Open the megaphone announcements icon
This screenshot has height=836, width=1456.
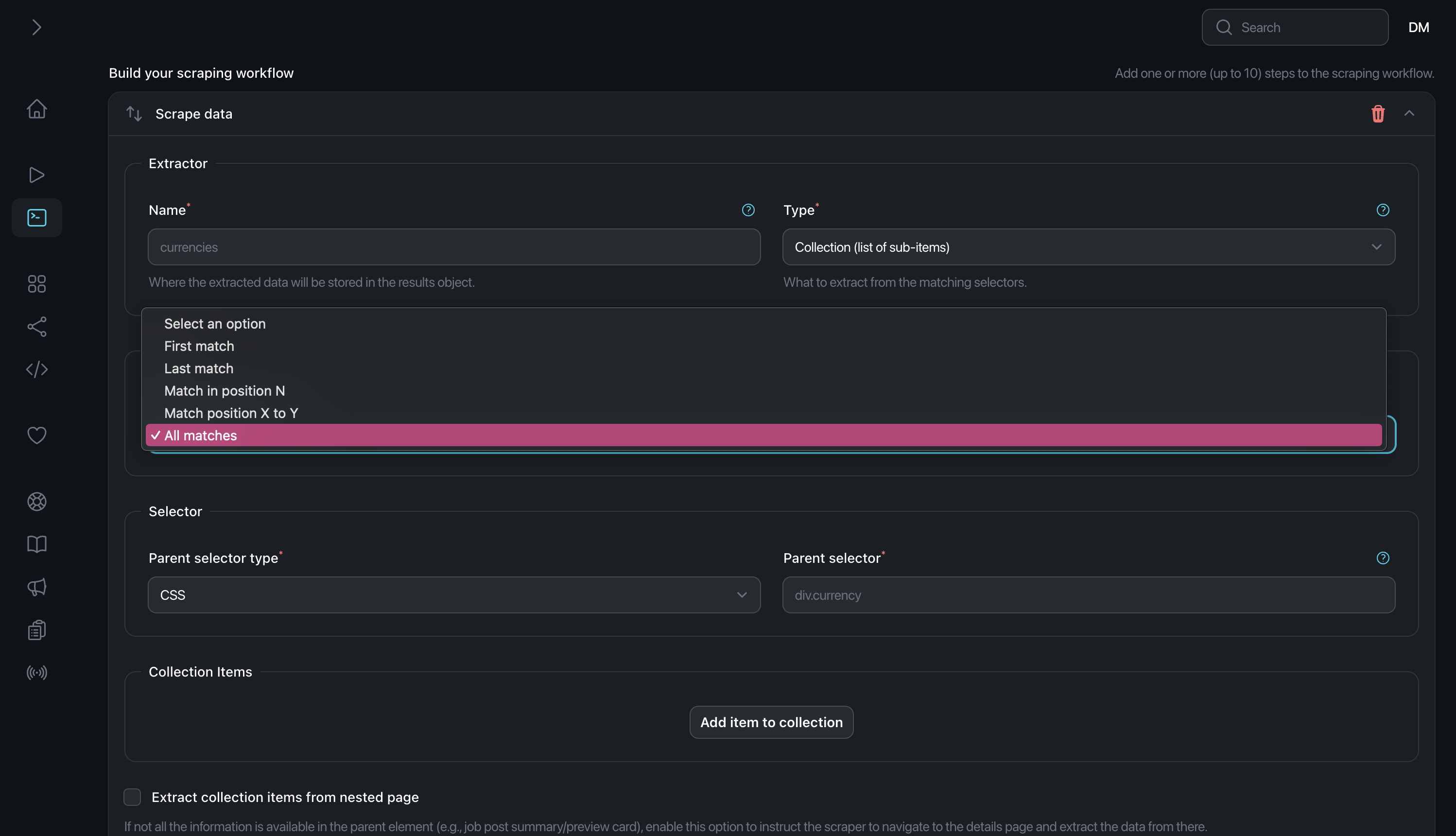(37, 587)
